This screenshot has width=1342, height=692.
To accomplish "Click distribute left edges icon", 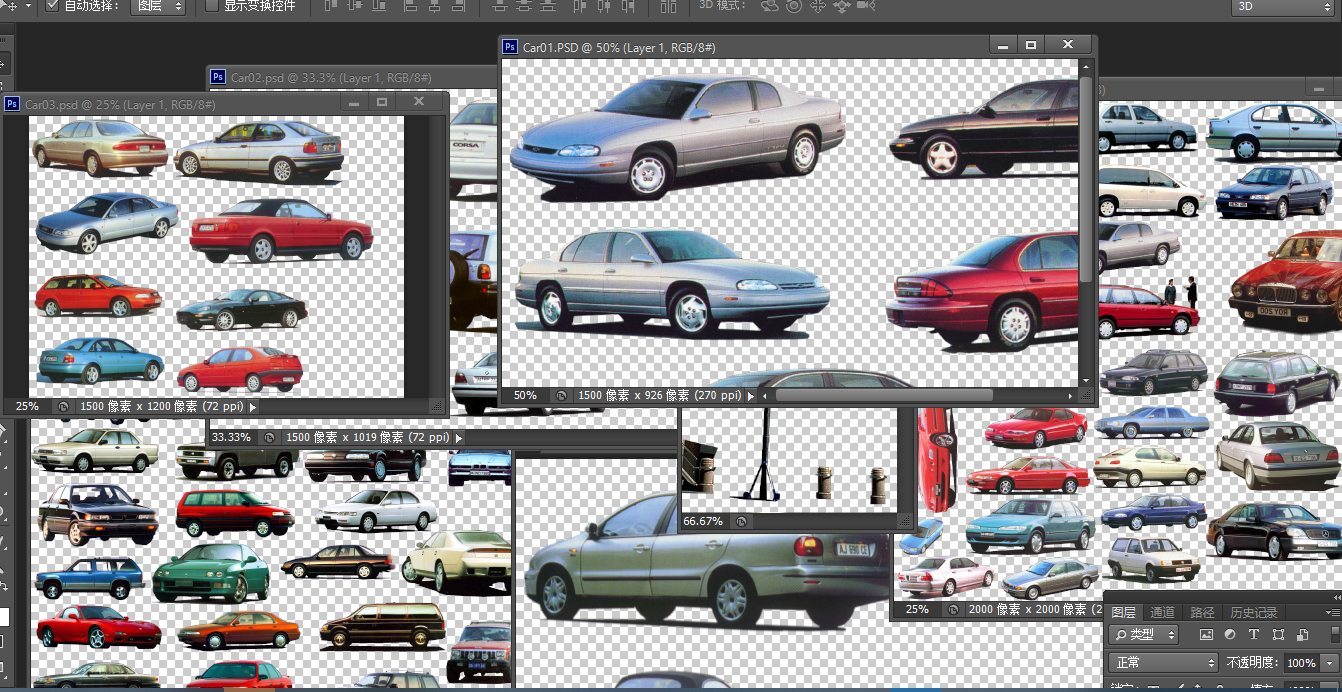I will (580, 6).
